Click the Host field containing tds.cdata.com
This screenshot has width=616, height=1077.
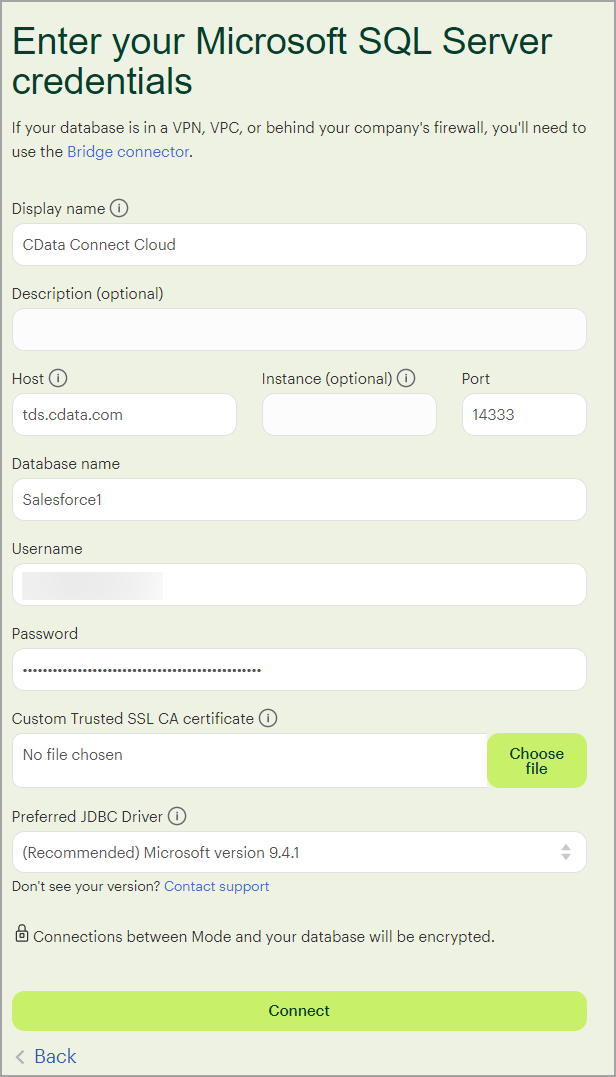[x=124, y=414]
